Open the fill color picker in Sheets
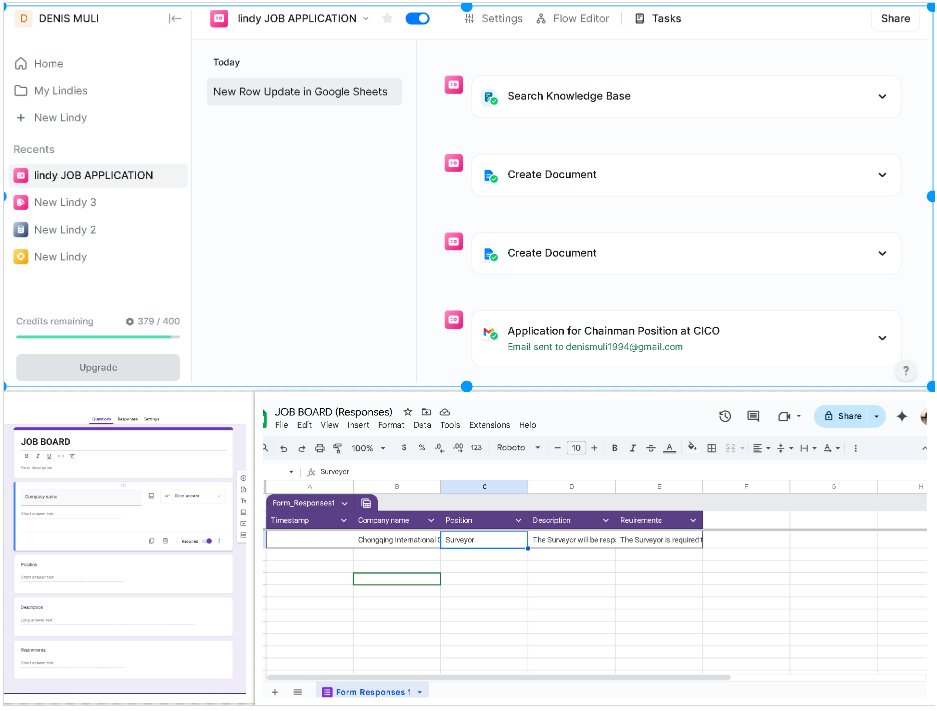This screenshot has height=711, width=937. (692, 448)
